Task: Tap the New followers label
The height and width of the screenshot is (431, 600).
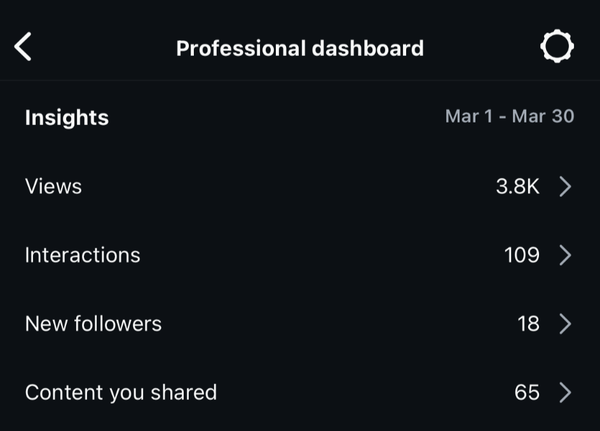Action: point(93,324)
